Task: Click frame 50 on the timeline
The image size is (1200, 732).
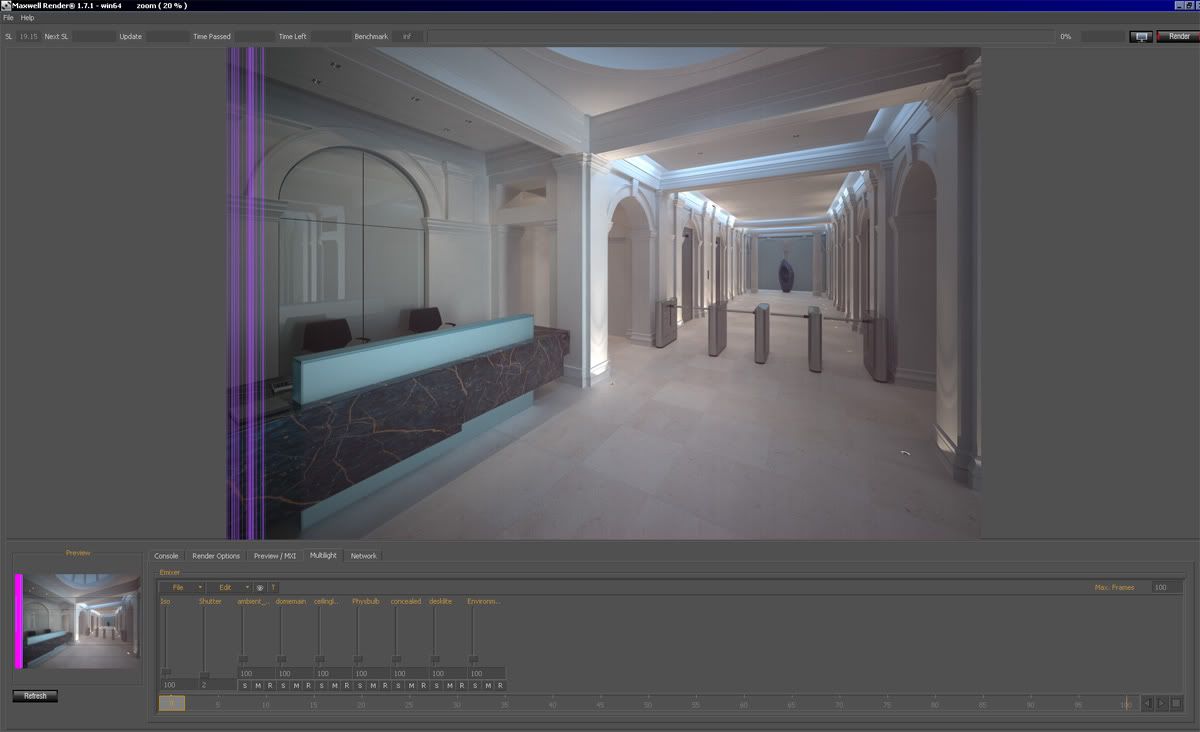Action: coord(648,705)
